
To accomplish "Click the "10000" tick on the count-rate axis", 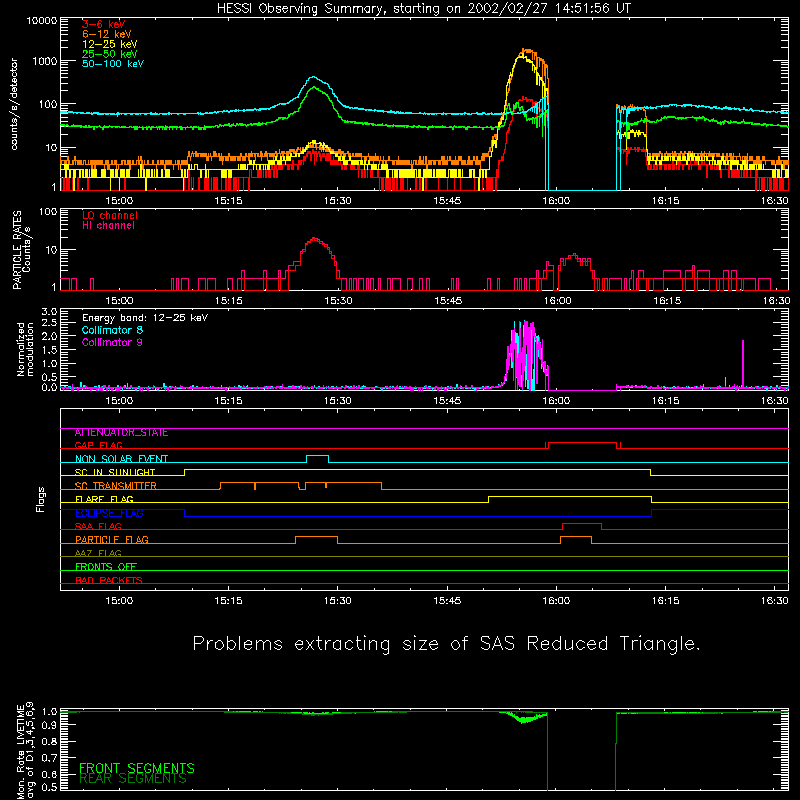I will [41, 21].
